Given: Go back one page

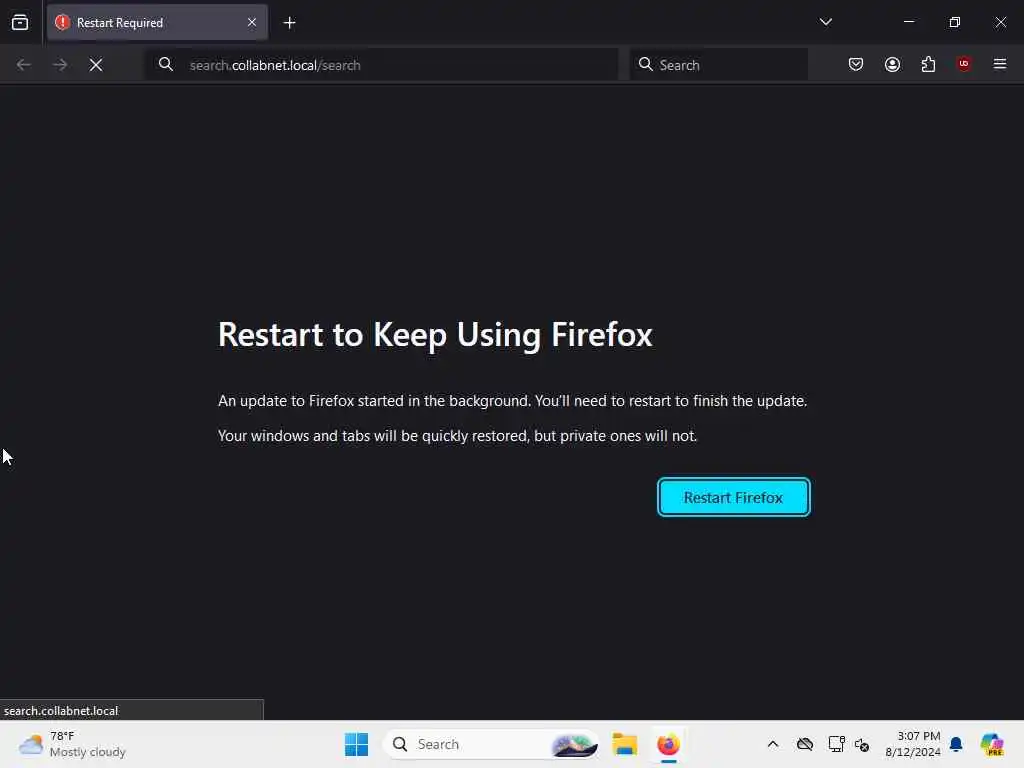Looking at the screenshot, I should click(x=24, y=65).
